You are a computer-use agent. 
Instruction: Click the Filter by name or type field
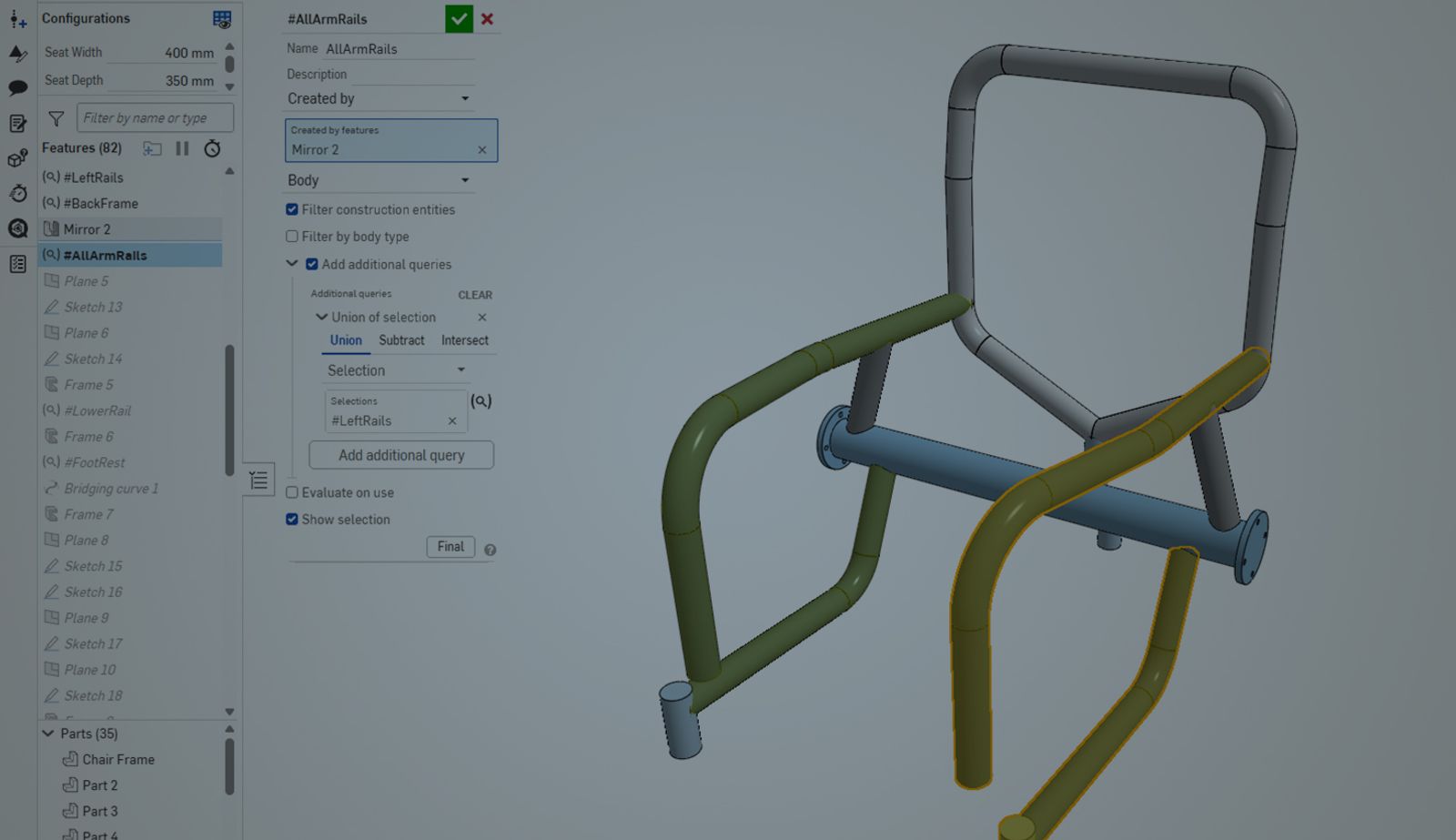pyautogui.click(x=155, y=117)
